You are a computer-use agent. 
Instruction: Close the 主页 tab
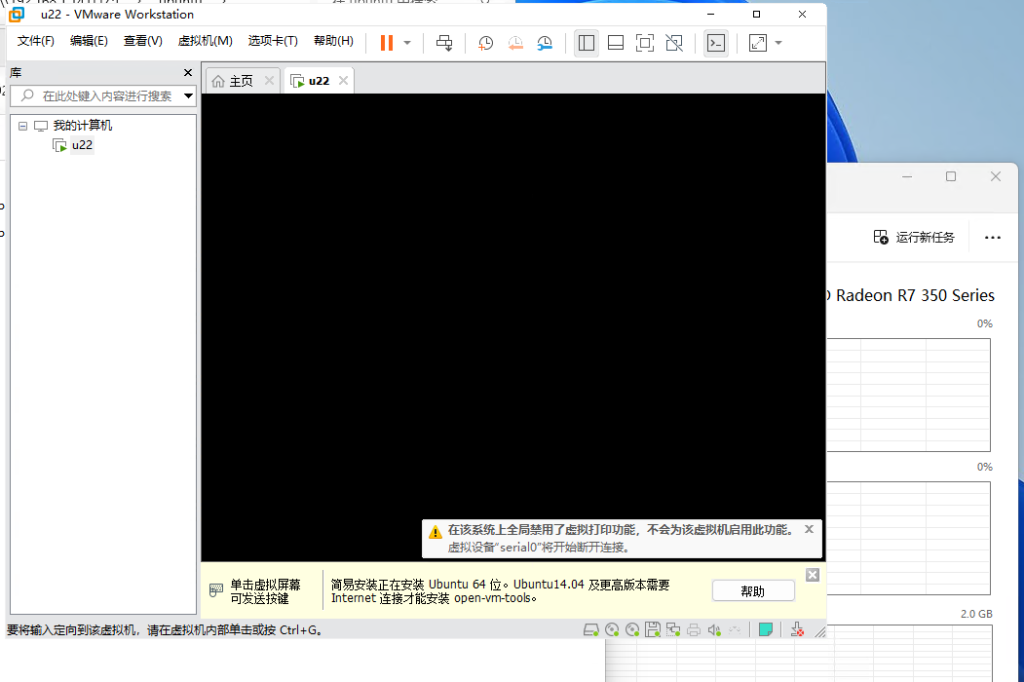pyautogui.click(x=269, y=80)
